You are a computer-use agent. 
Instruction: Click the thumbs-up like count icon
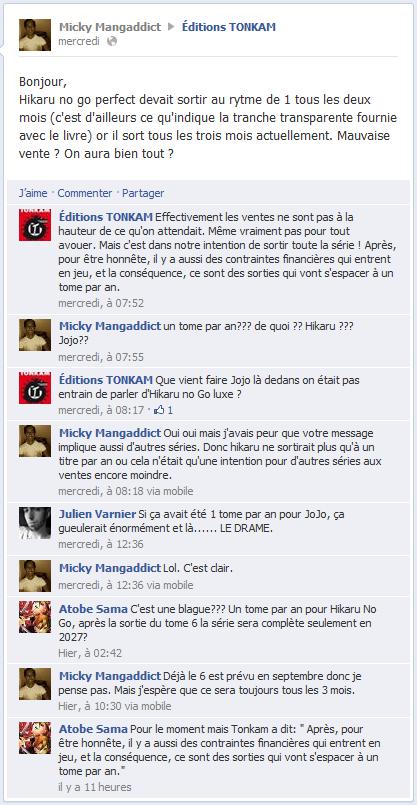[x=159, y=410]
